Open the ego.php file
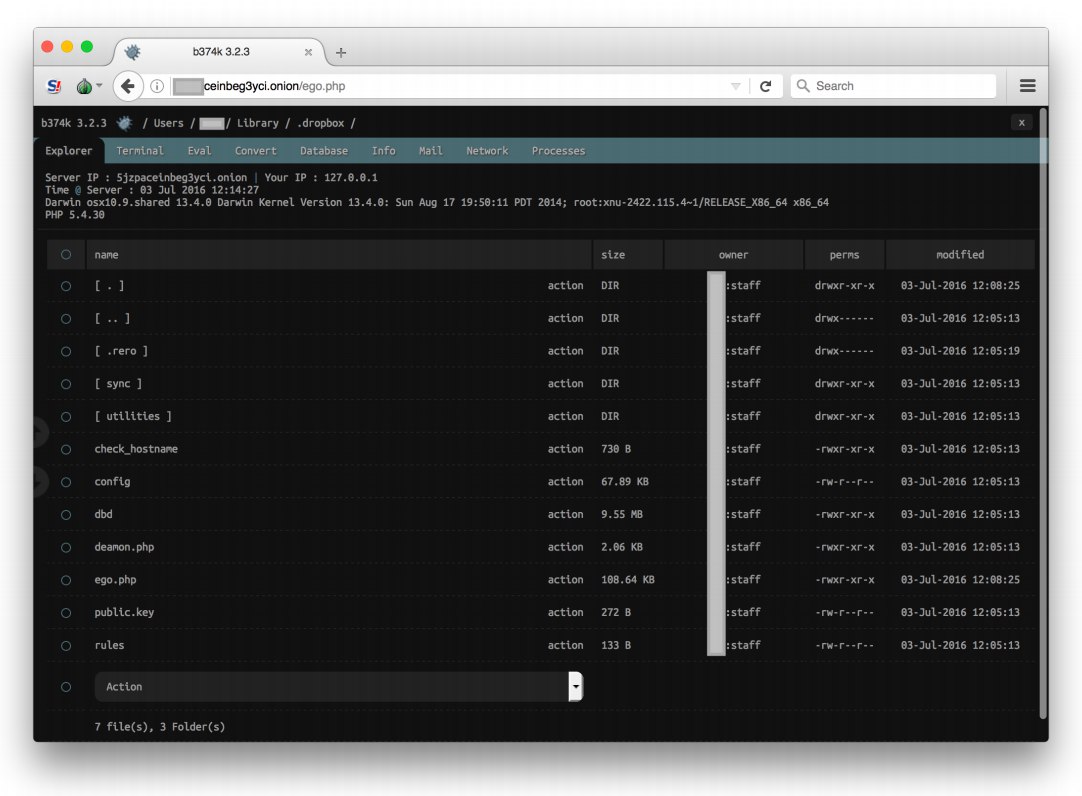 tap(115, 580)
